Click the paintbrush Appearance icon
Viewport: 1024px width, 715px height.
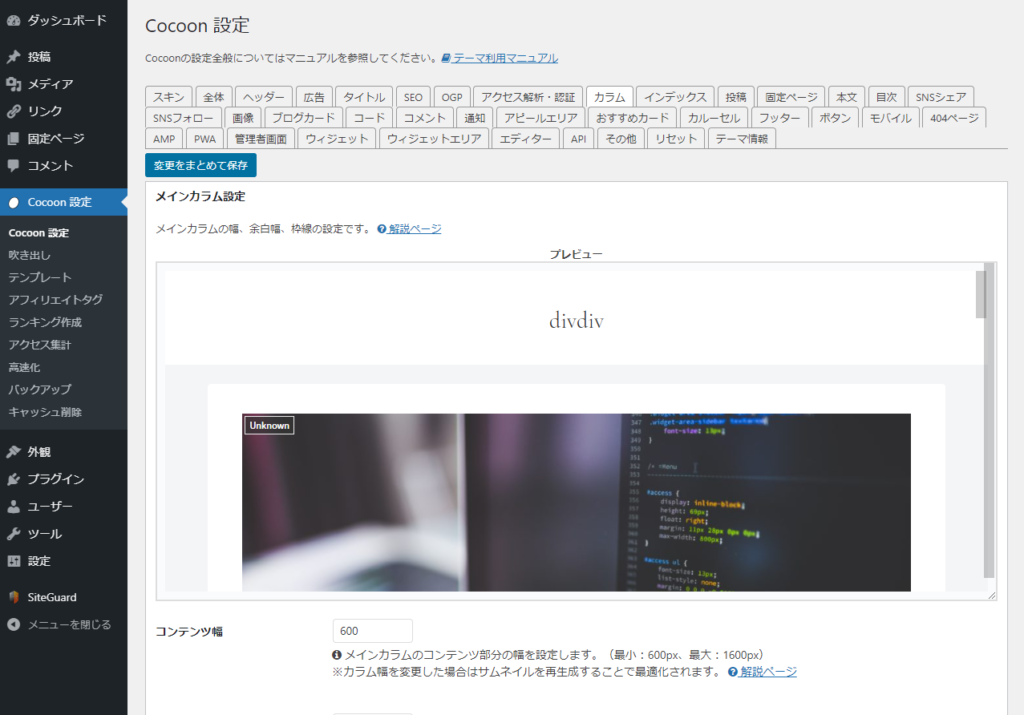(x=13, y=451)
